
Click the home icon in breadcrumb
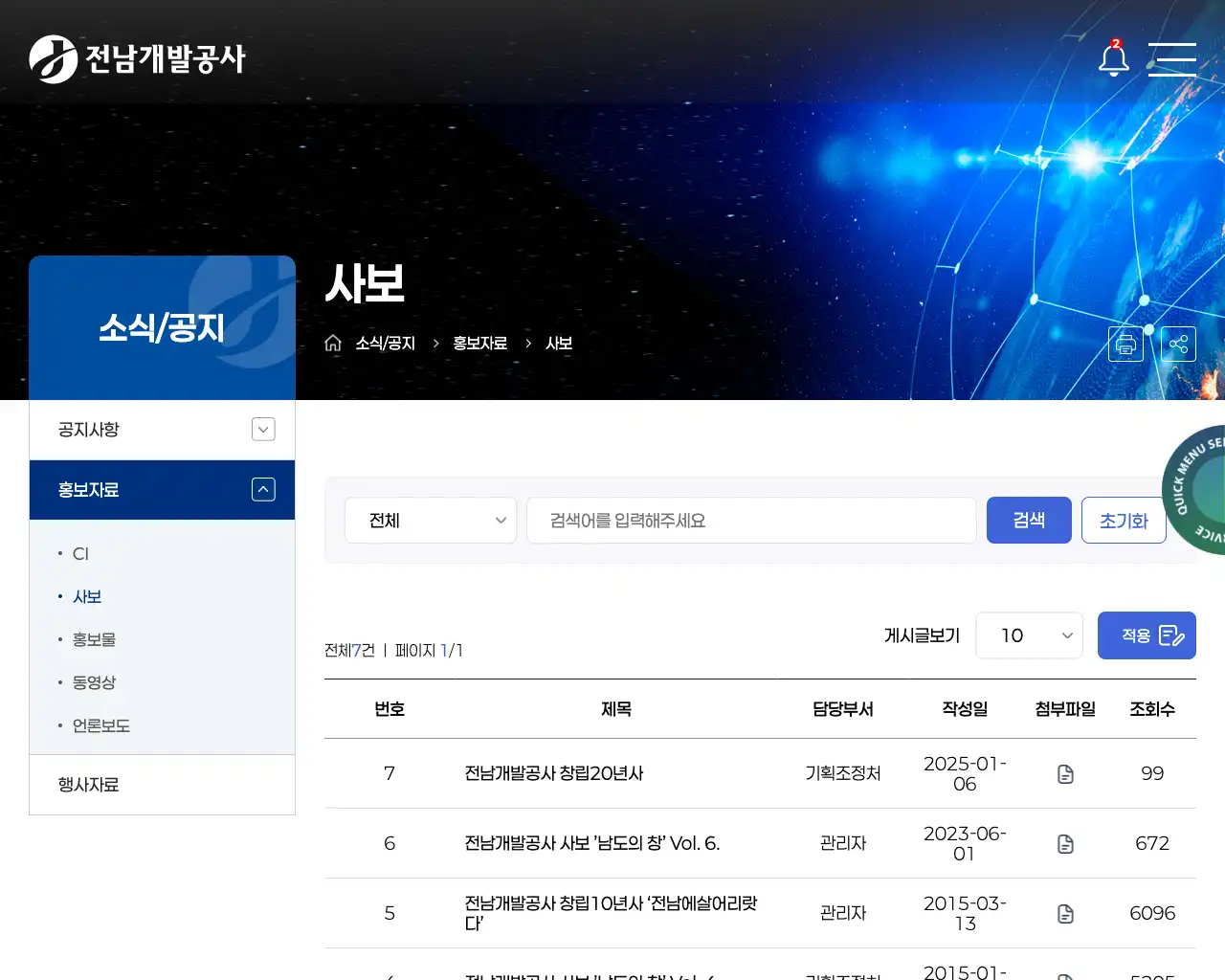(333, 343)
